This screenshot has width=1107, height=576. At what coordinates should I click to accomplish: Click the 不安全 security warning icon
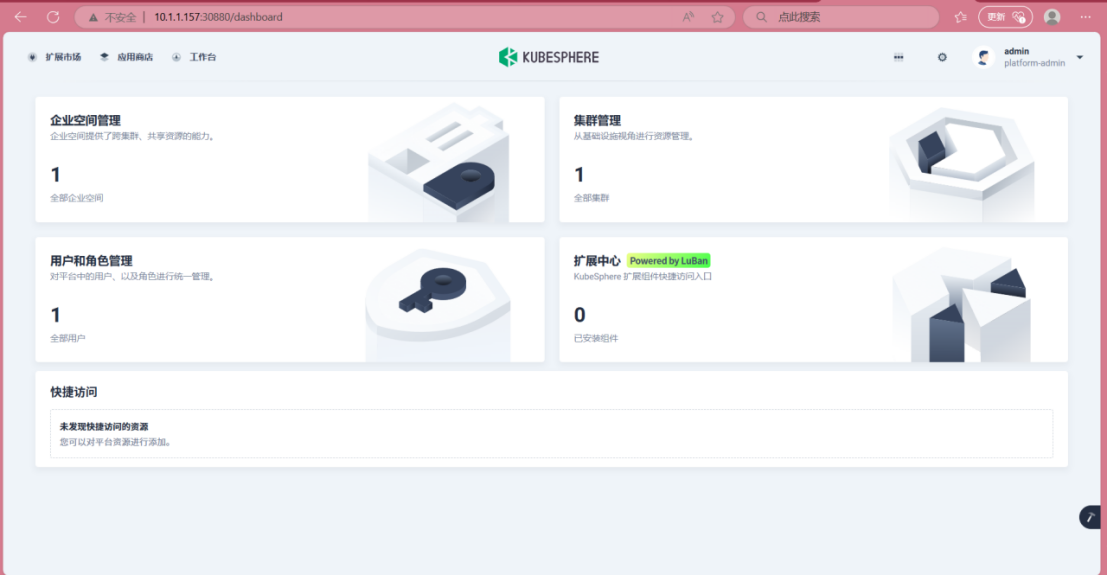pos(93,17)
